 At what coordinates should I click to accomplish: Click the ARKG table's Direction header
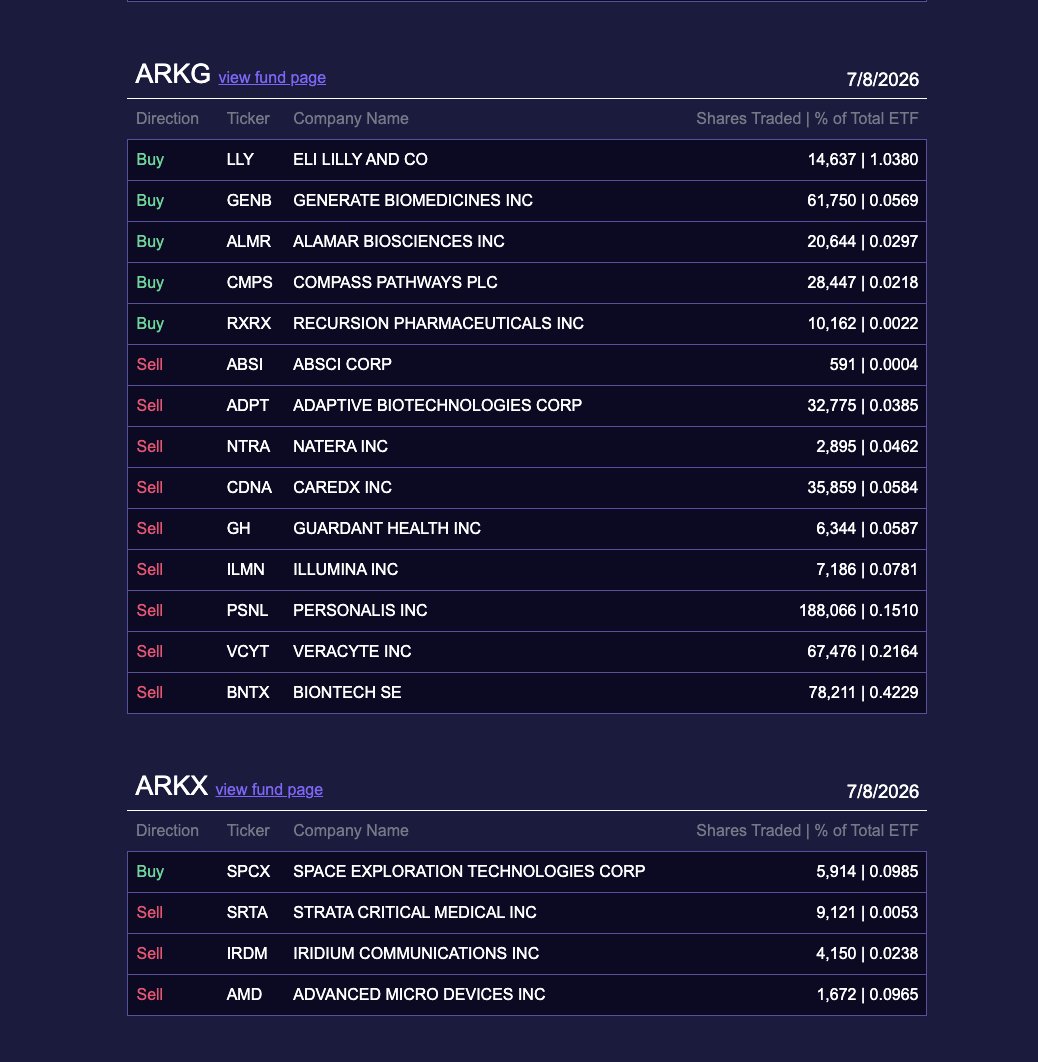[167, 119]
